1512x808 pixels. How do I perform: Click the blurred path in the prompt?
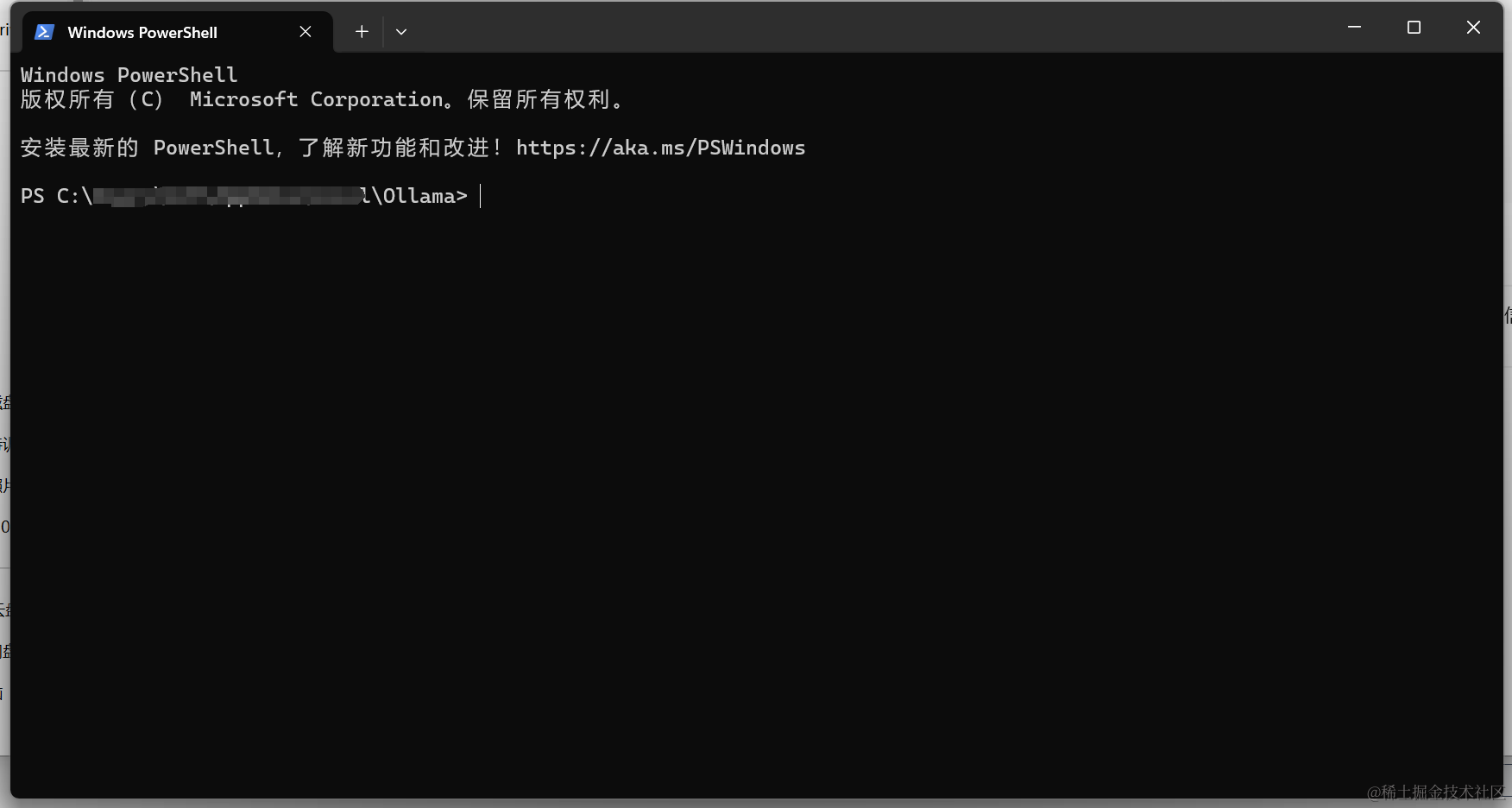(226, 196)
